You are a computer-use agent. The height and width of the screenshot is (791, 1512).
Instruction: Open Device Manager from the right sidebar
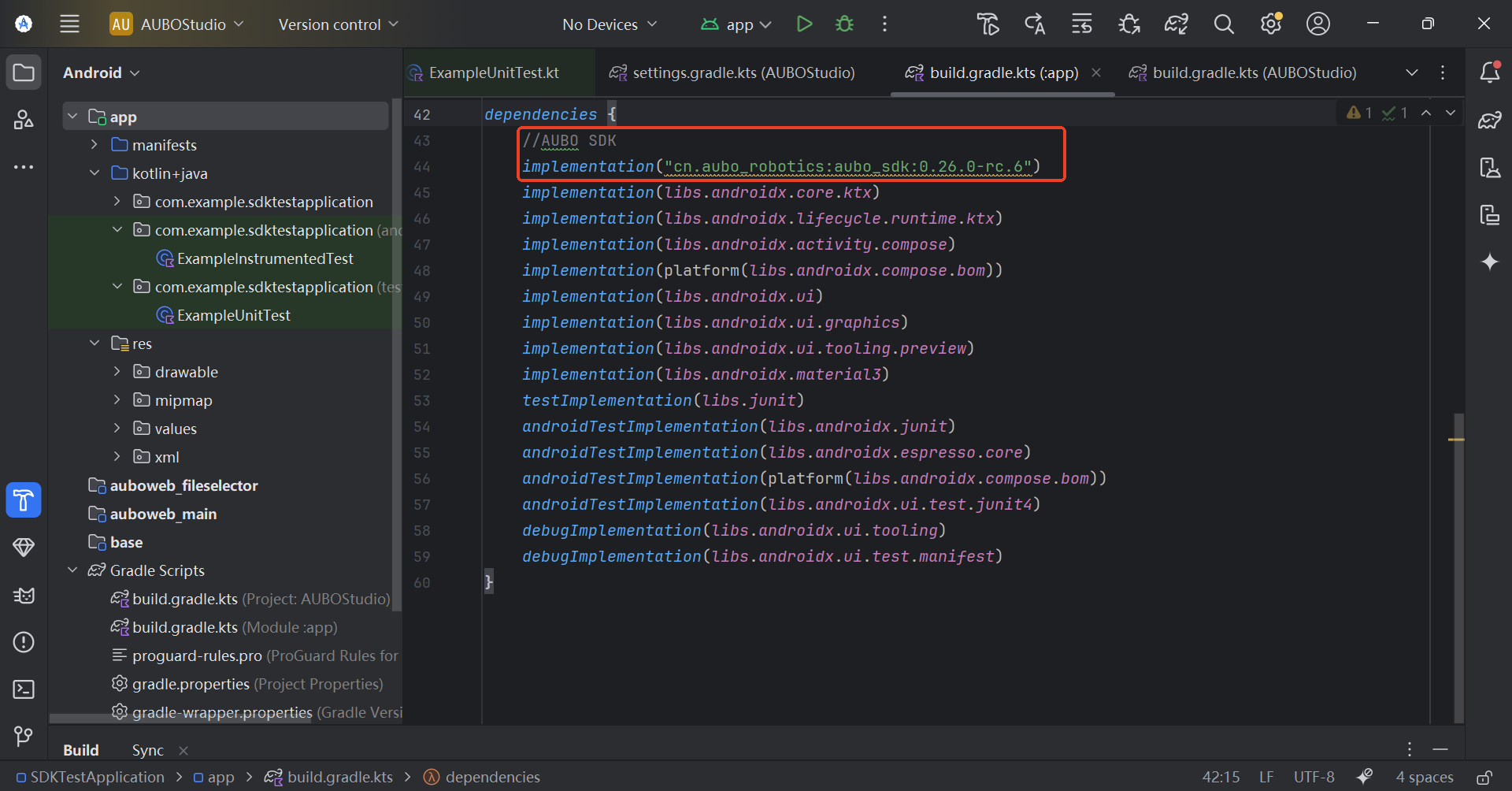1490,167
